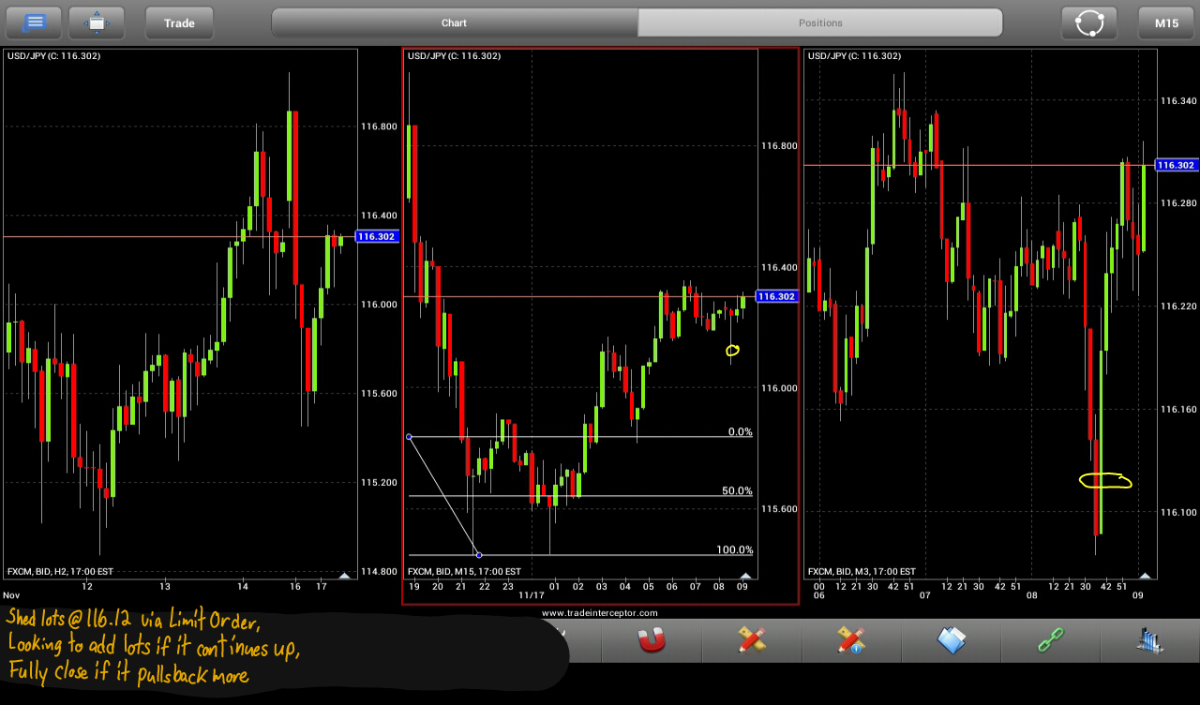1200x705 pixels.
Task: Open the chart templates folder icon
Action: click(x=952, y=640)
